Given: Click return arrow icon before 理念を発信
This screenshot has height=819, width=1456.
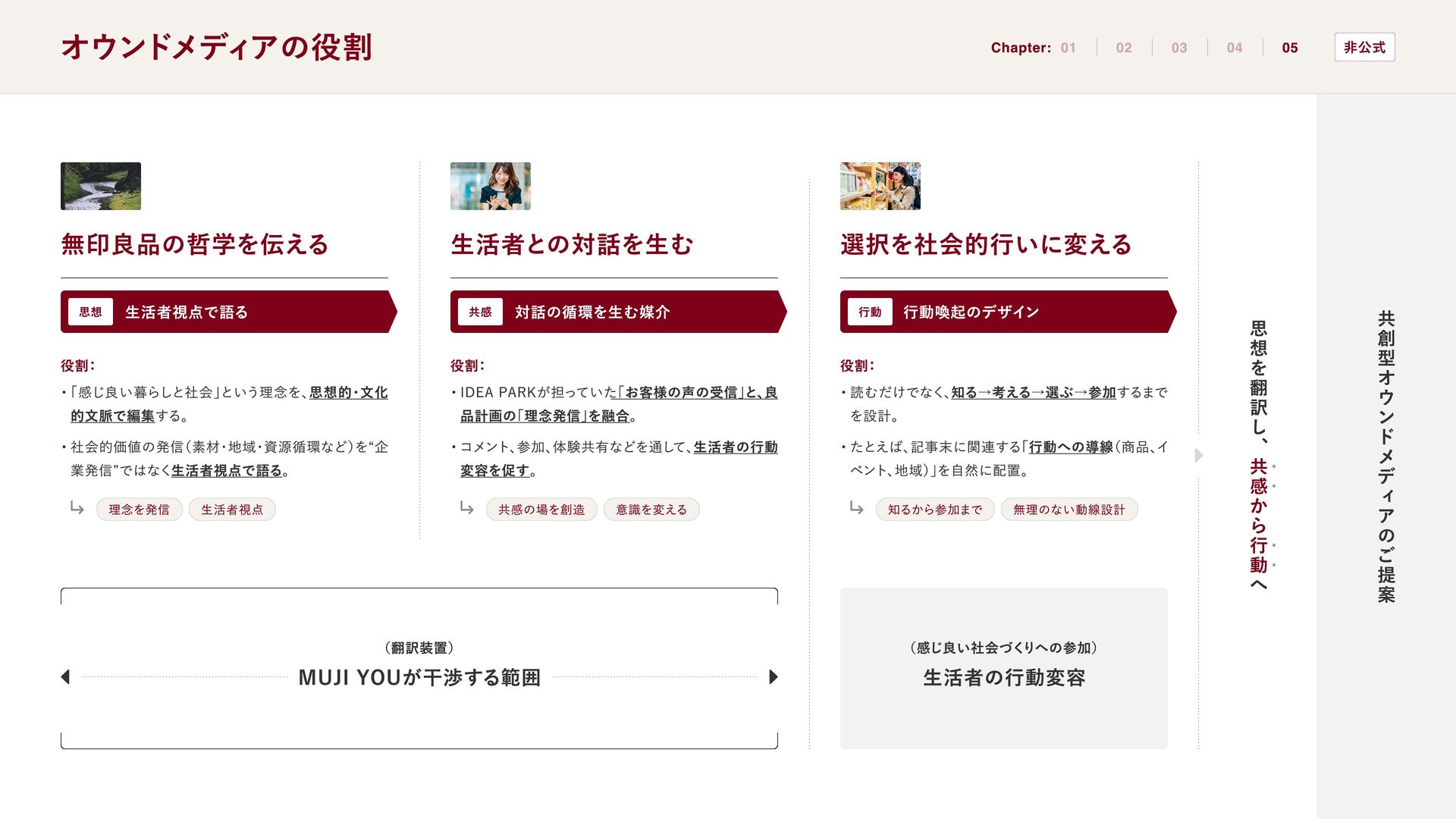Looking at the screenshot, I should (77, 508).
